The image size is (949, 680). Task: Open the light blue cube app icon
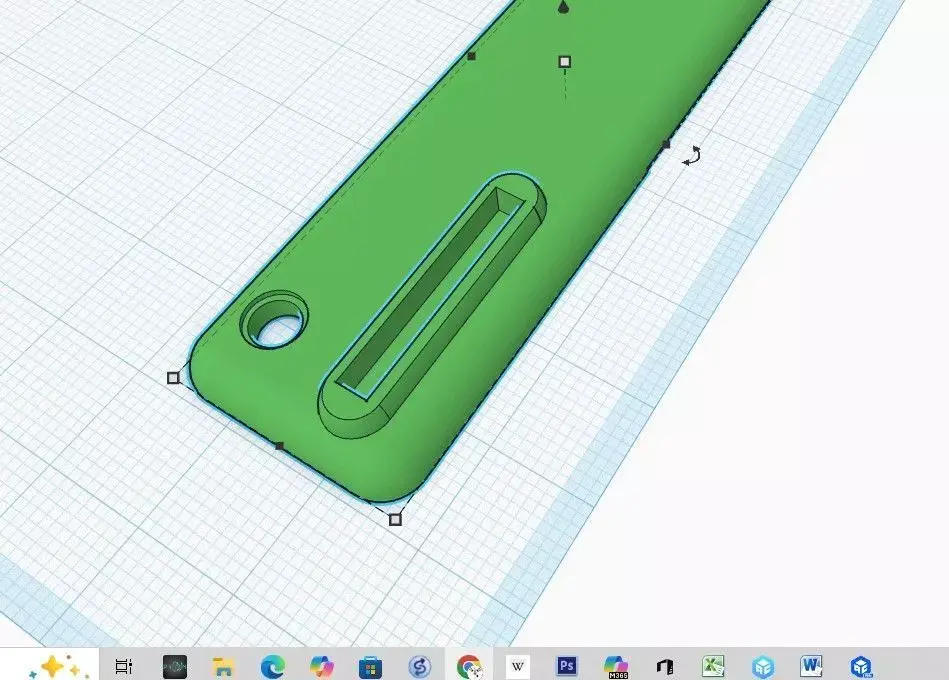[x=763, y=667]
